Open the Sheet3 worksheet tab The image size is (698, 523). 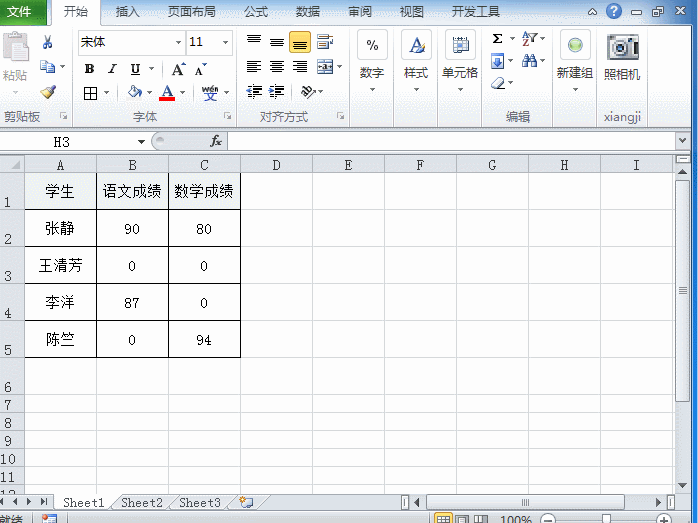200,503
